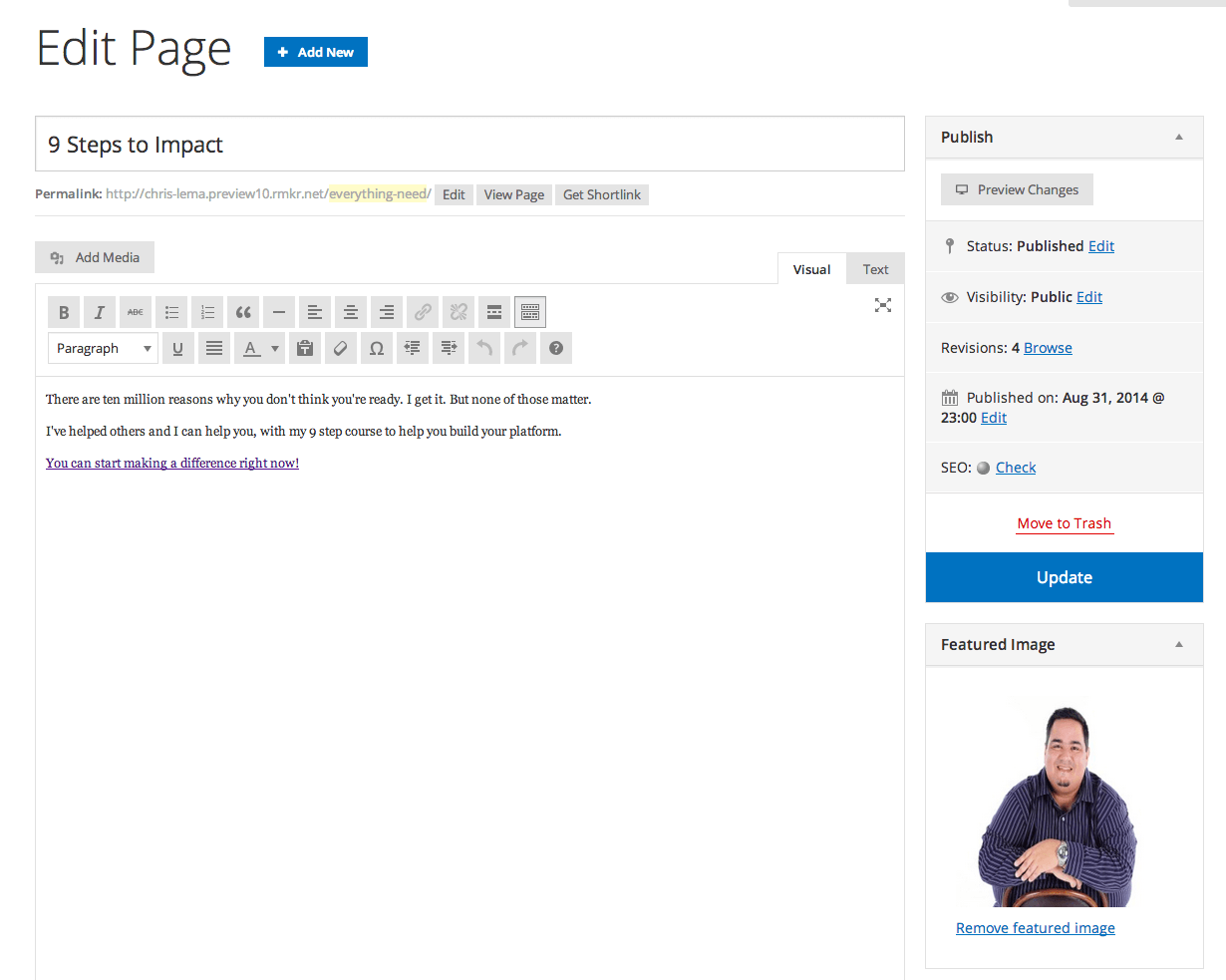This screenshot has height=980, width=1226.
Task: Toggle center text alignment
Action: point(350,311)
